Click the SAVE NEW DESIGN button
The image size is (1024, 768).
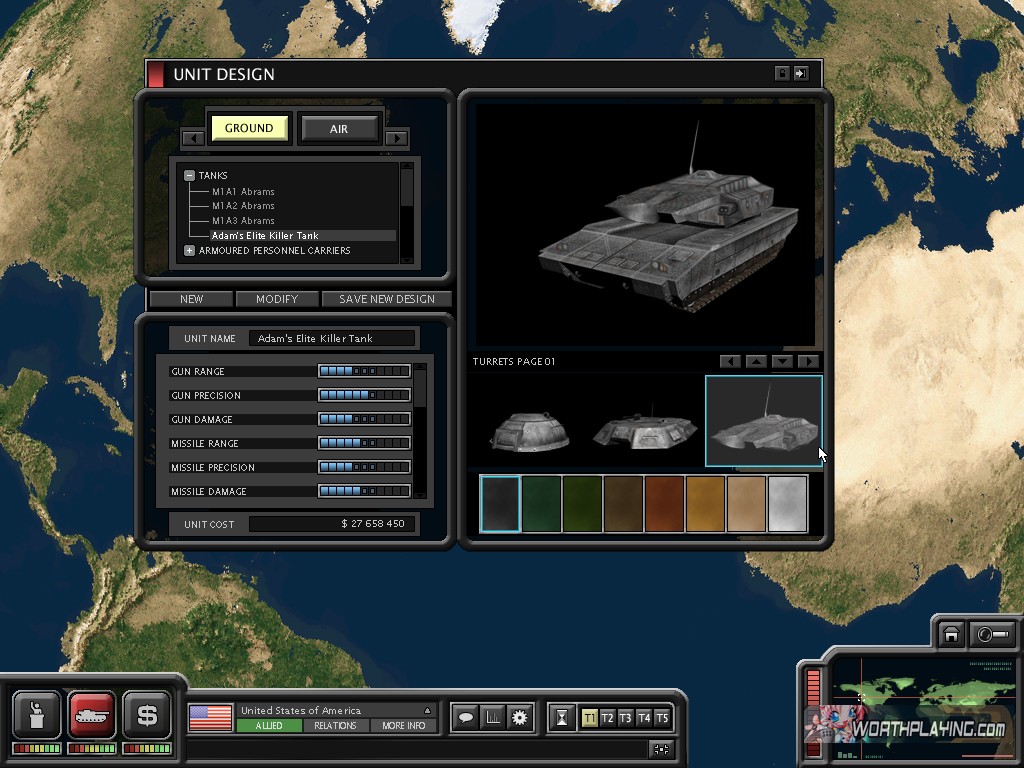(387, 299)
